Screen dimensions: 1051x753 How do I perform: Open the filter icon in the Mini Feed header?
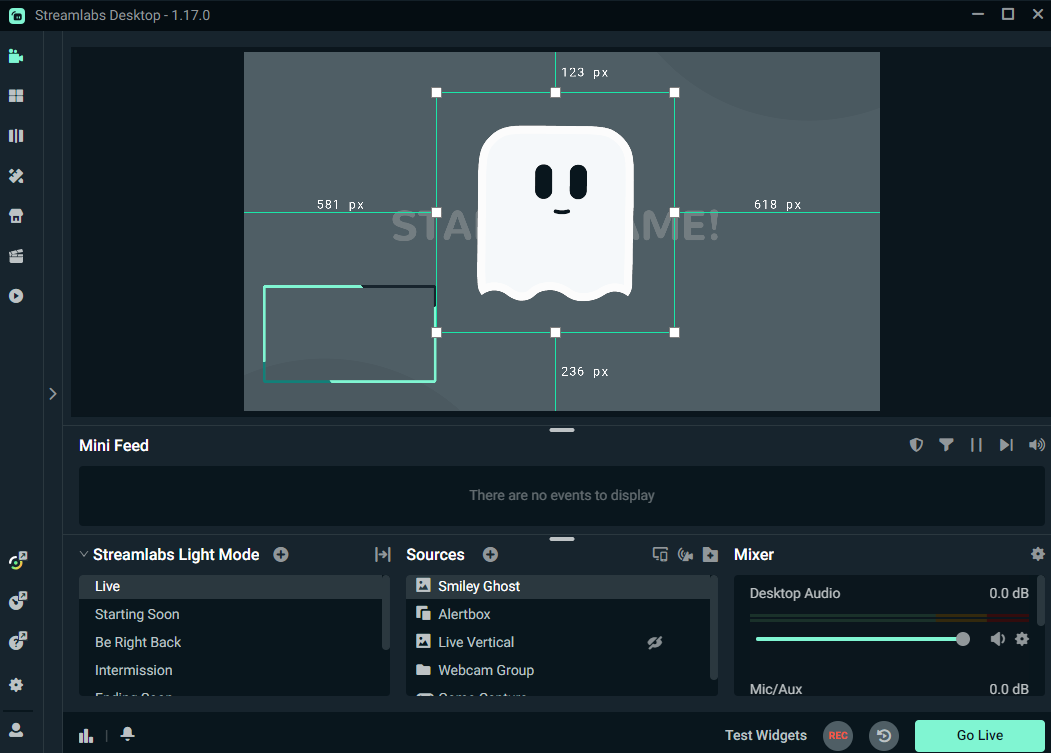[x=946, y=445]
